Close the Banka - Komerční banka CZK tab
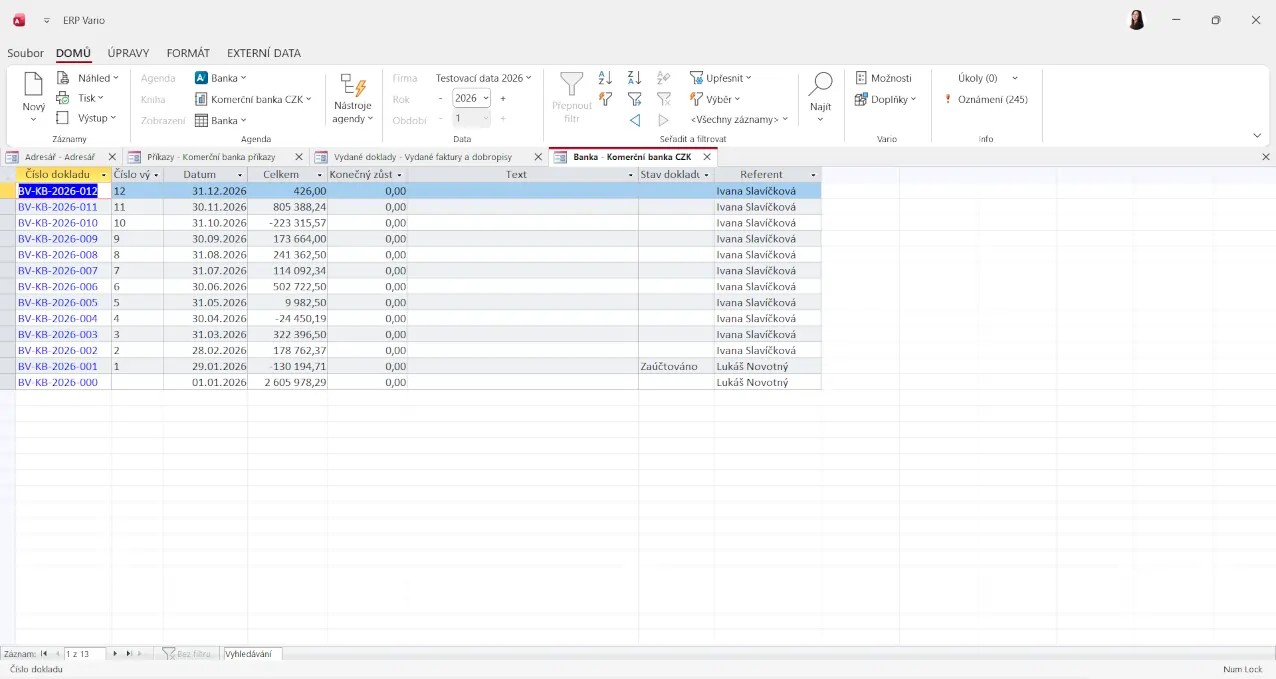 706,157
